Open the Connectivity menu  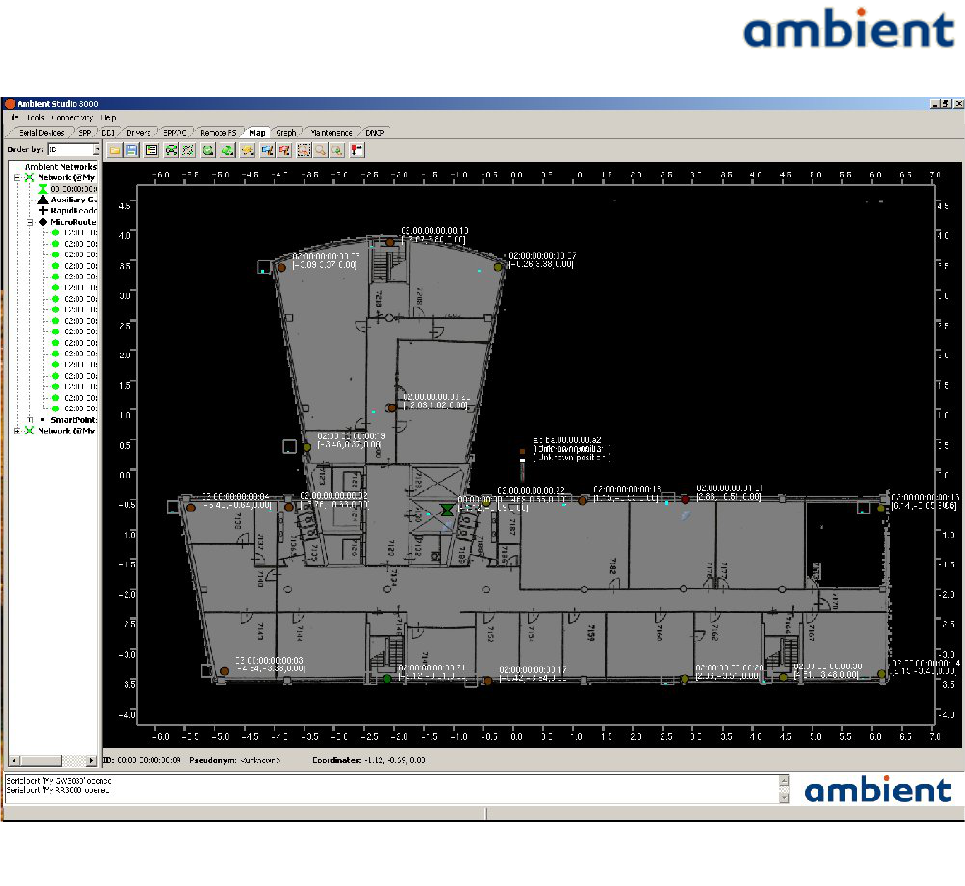72,118
